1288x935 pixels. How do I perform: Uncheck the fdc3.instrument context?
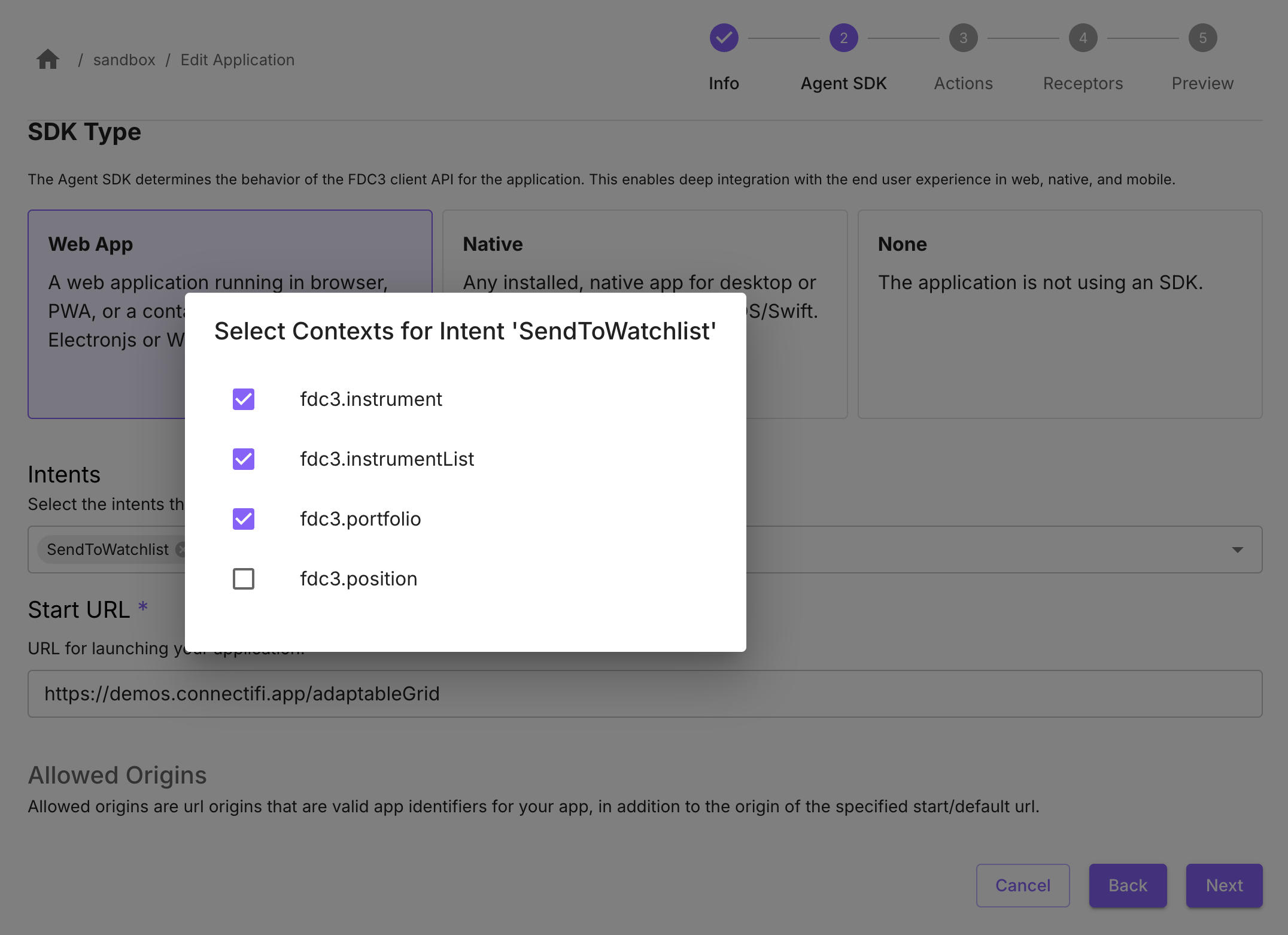pos(243,399)
